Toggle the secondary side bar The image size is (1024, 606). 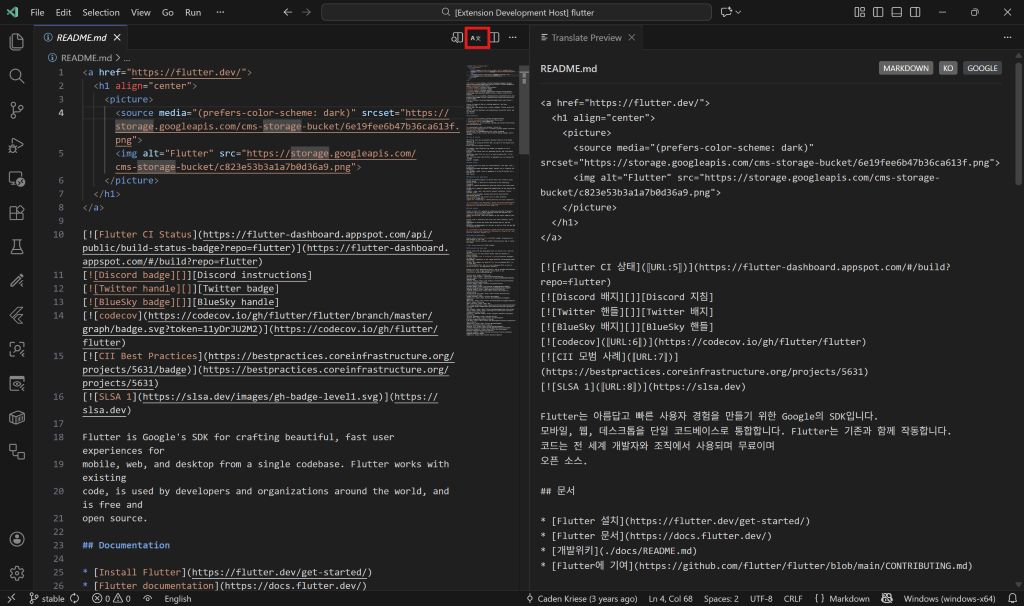[915, 12]
